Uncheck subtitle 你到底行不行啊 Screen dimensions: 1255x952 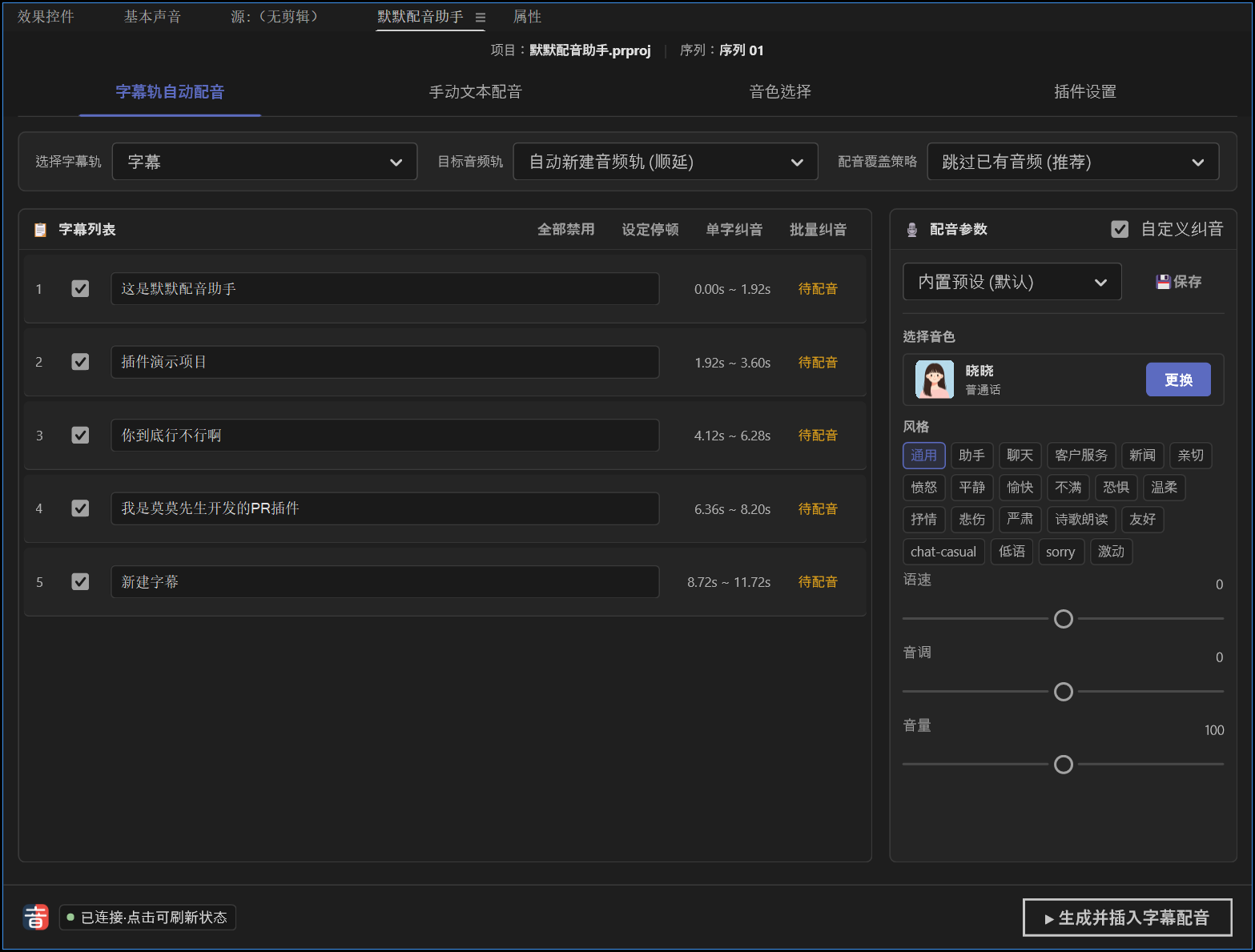80,436
